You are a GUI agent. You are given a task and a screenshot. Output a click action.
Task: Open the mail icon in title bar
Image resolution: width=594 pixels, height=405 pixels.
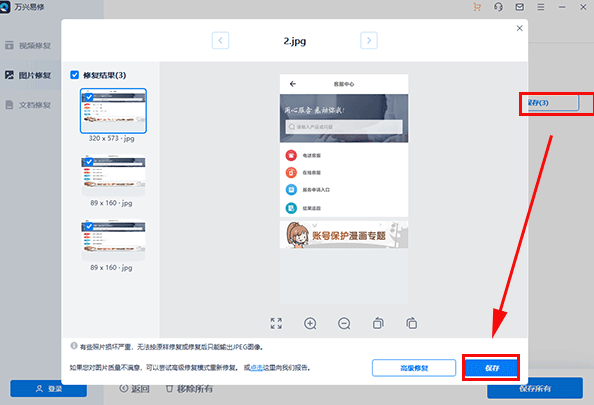(x=520, y=7)
